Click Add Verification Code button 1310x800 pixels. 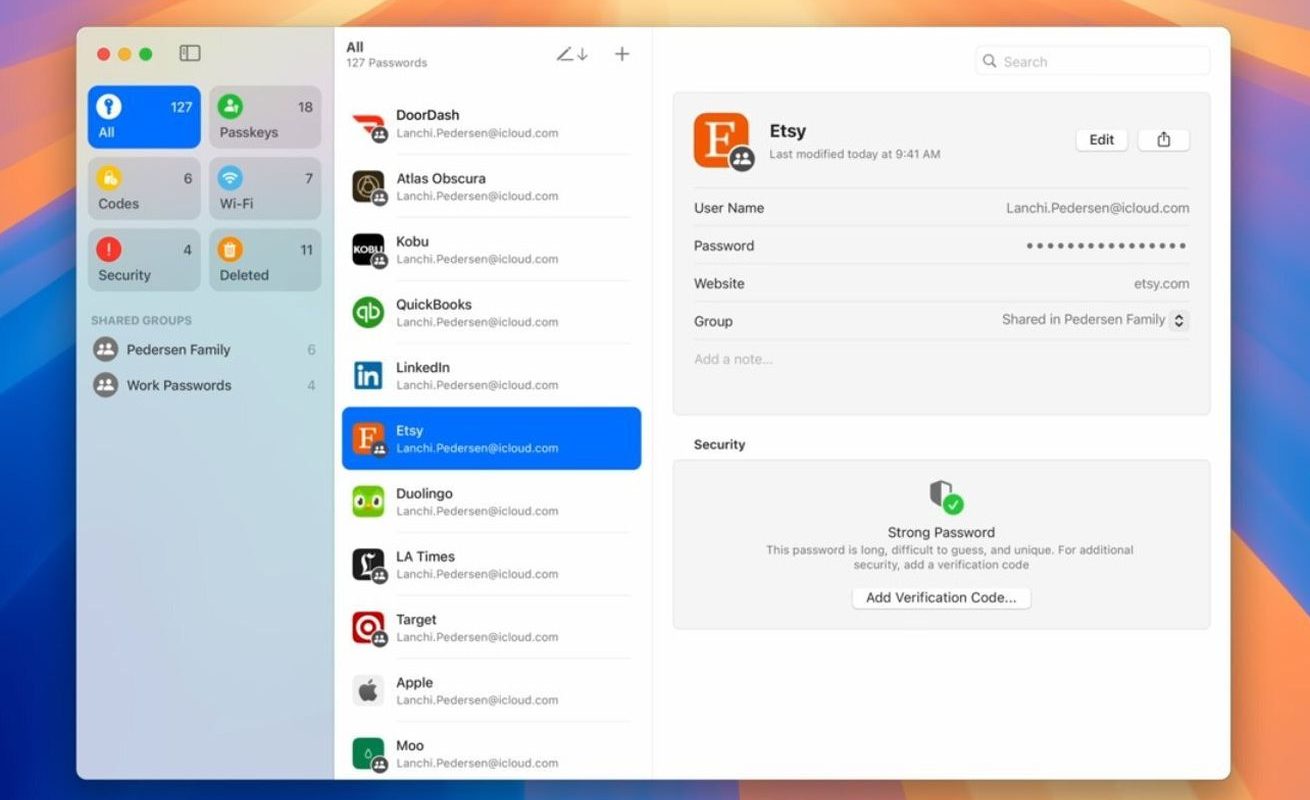(x=941, y=598)
